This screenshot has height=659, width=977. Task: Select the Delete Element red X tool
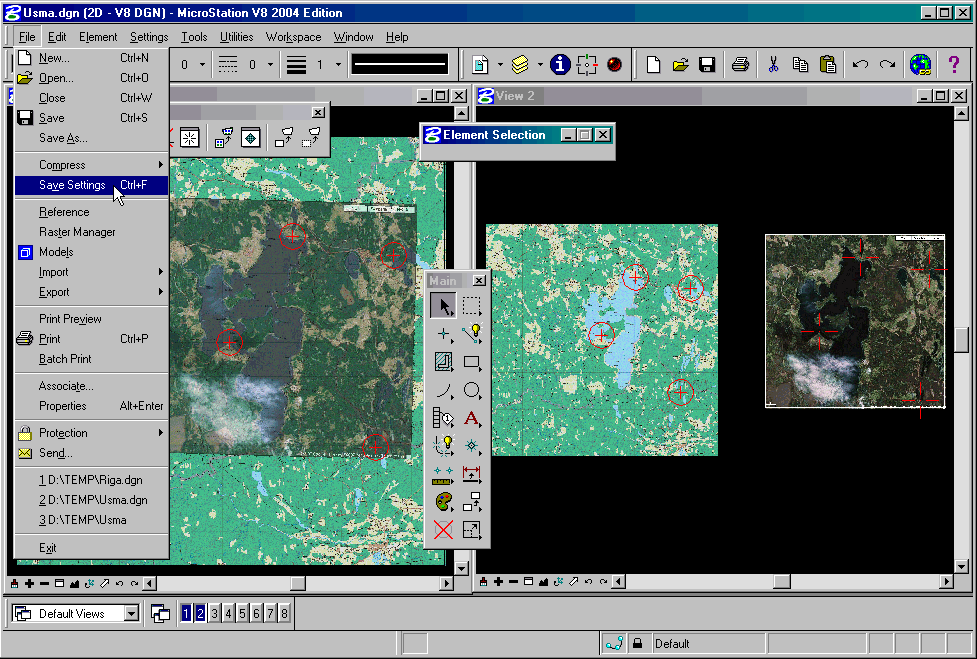click(443, 530)
